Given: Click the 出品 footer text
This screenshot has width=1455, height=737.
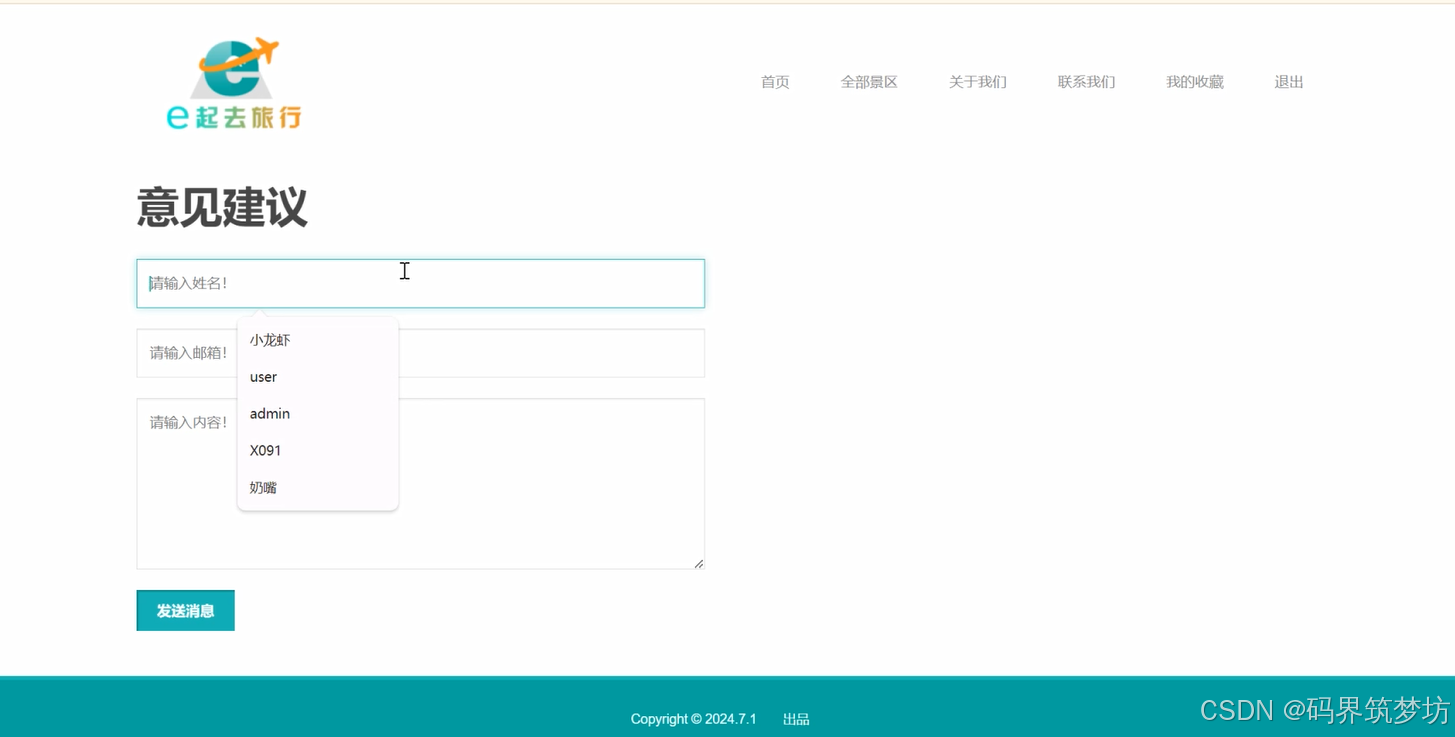Looking at the screenshot, I should click(796, 719).
